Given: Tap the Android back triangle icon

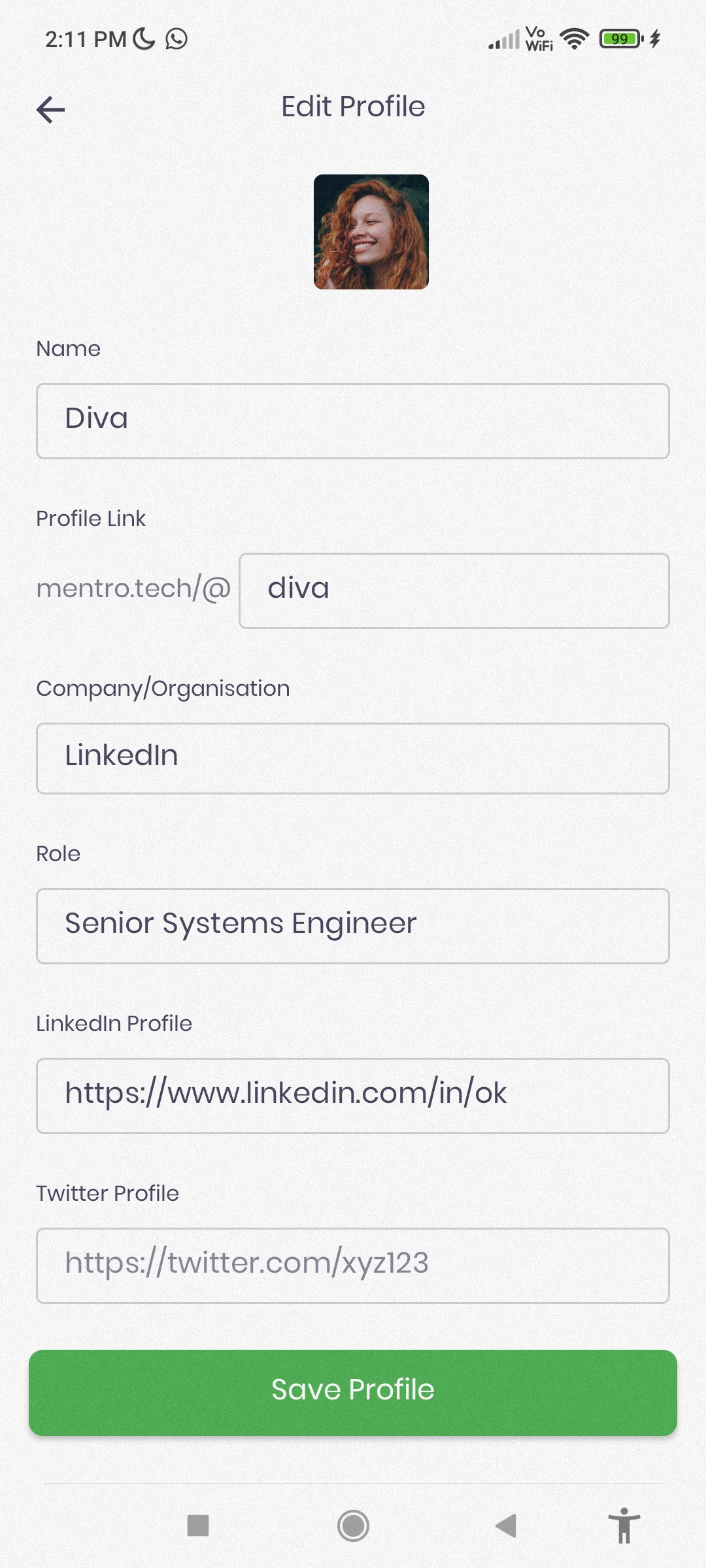Looking at the screenshot, I should point(506,1526).
